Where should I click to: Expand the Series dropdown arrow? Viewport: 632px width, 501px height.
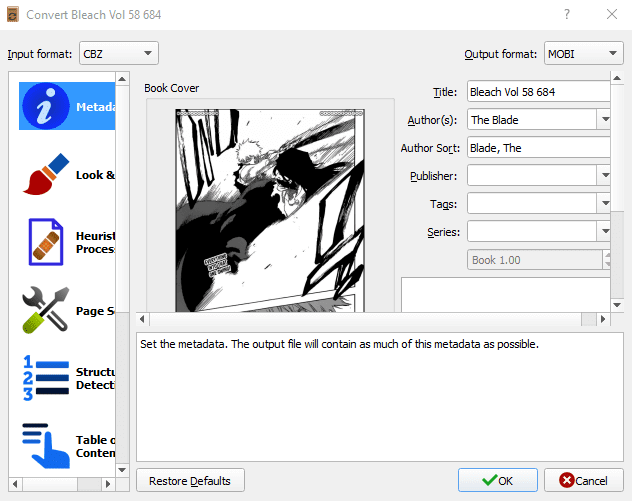click(x=605, y=231)
